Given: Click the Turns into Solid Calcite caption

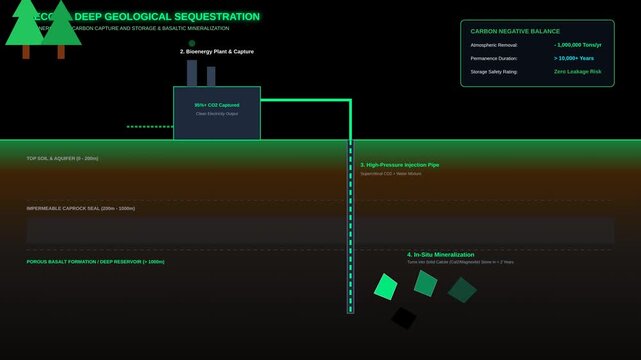Looking at the screenshot, I should coord(460,262).
